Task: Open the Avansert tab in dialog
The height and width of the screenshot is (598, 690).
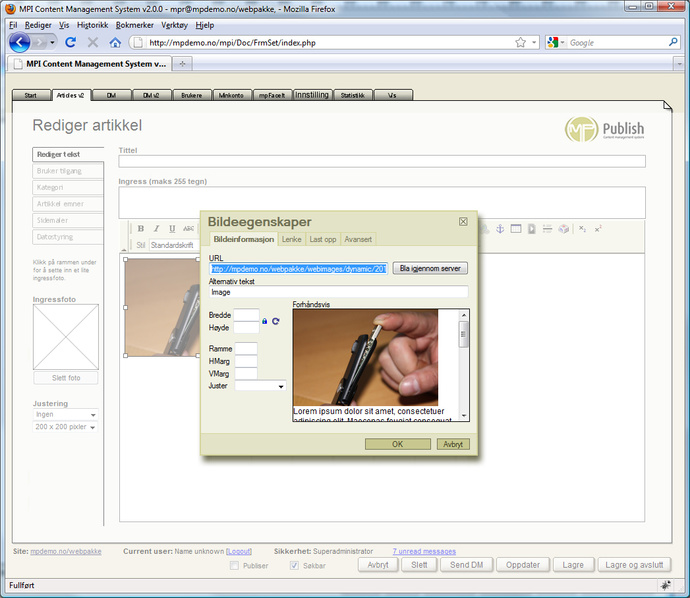Action: (358, 240)
